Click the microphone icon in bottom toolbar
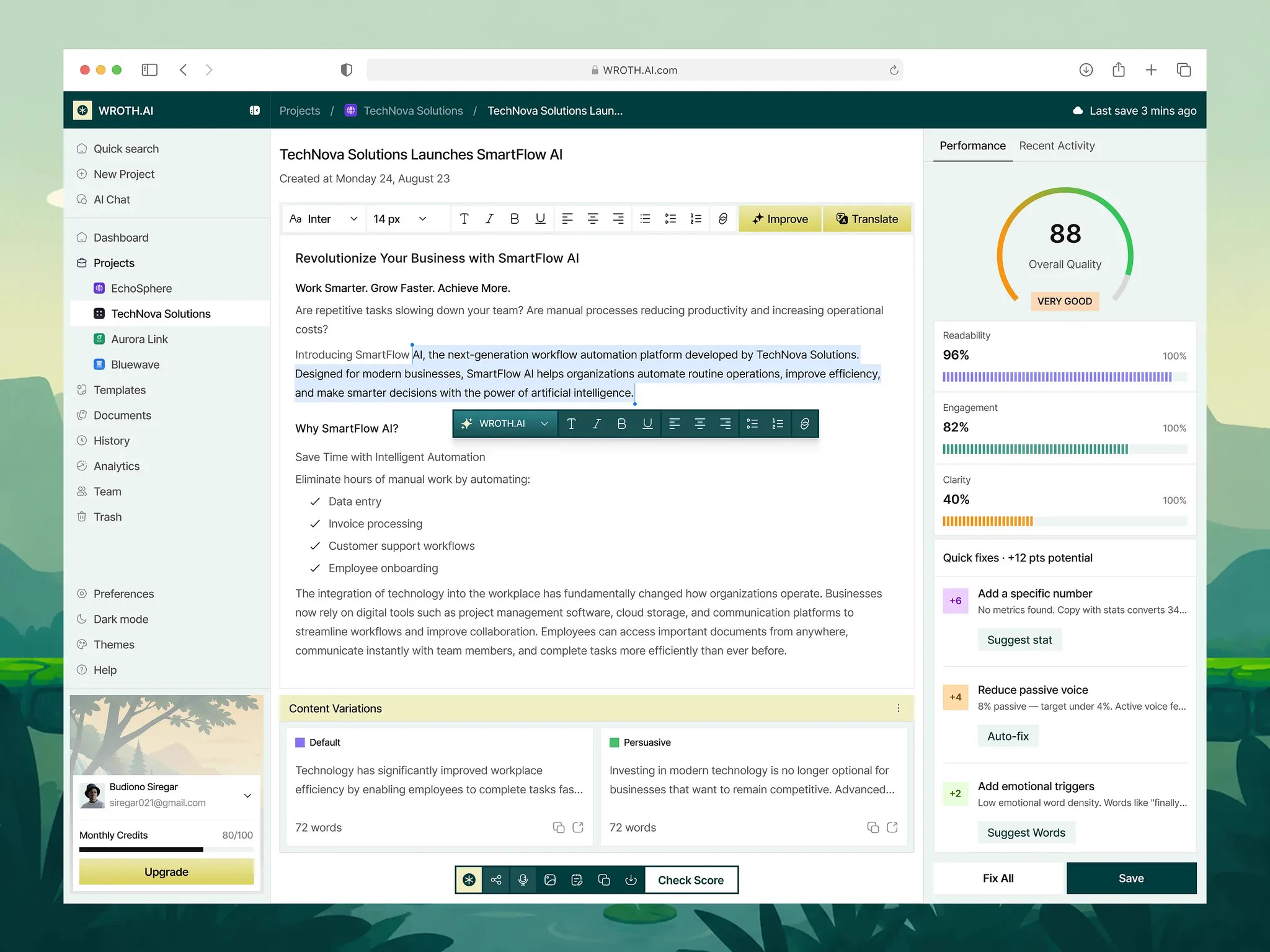Viewport: 1270px width, 952px height. tap(523, 880)
